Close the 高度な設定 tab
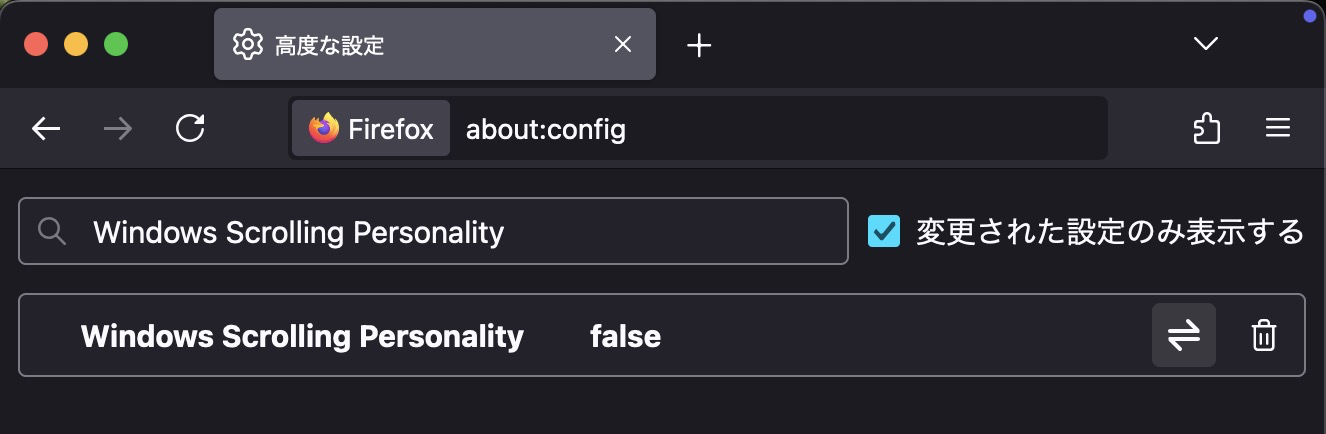The image size is (1326, 434). click(622, 45)
